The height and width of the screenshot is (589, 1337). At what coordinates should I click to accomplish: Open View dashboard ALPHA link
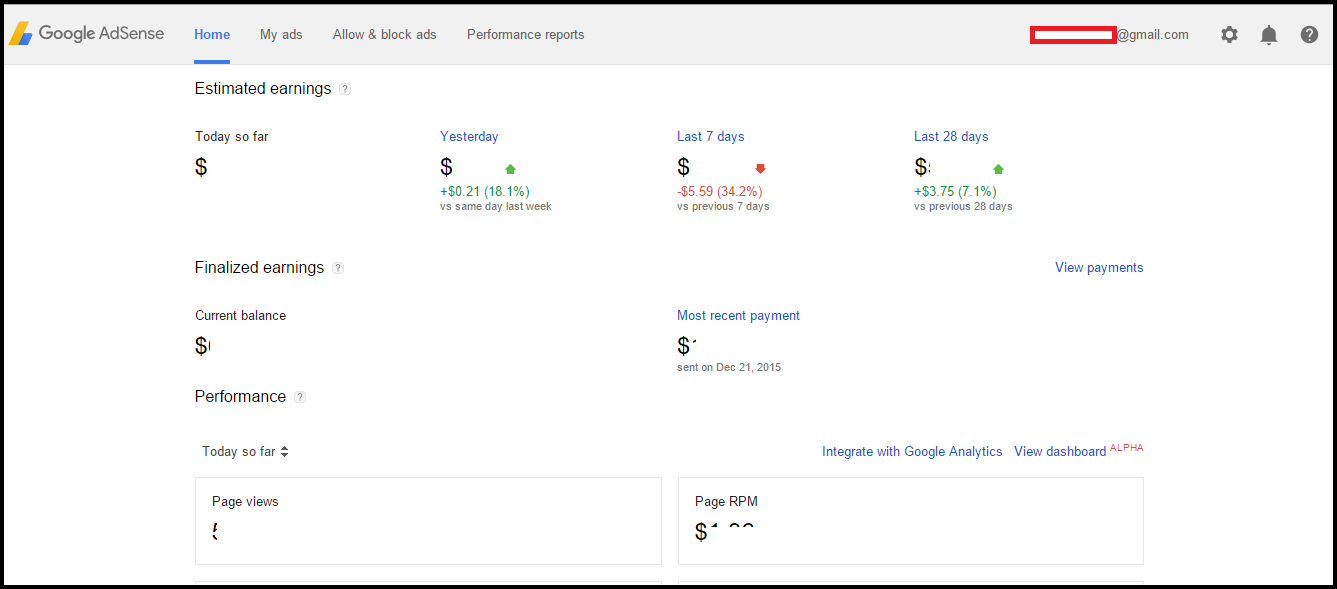[x=1078, y=450]
